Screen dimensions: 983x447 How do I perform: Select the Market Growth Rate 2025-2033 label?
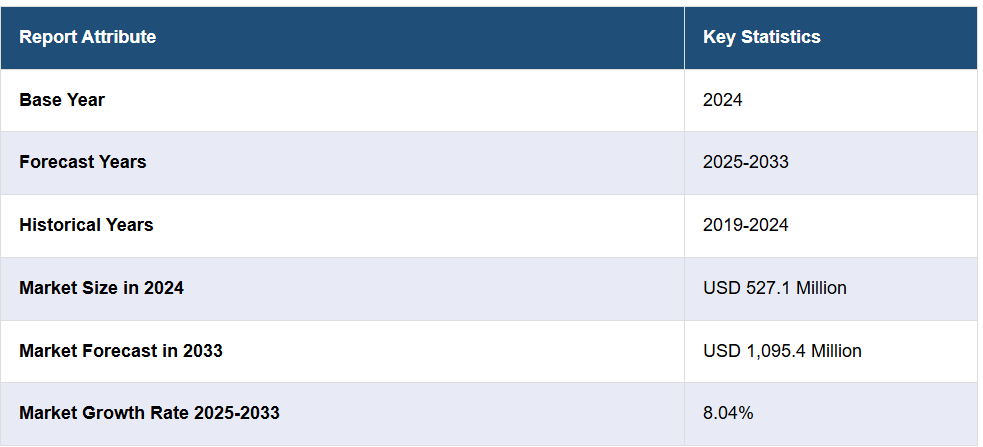pyautogui.click(x=149, y=413)
